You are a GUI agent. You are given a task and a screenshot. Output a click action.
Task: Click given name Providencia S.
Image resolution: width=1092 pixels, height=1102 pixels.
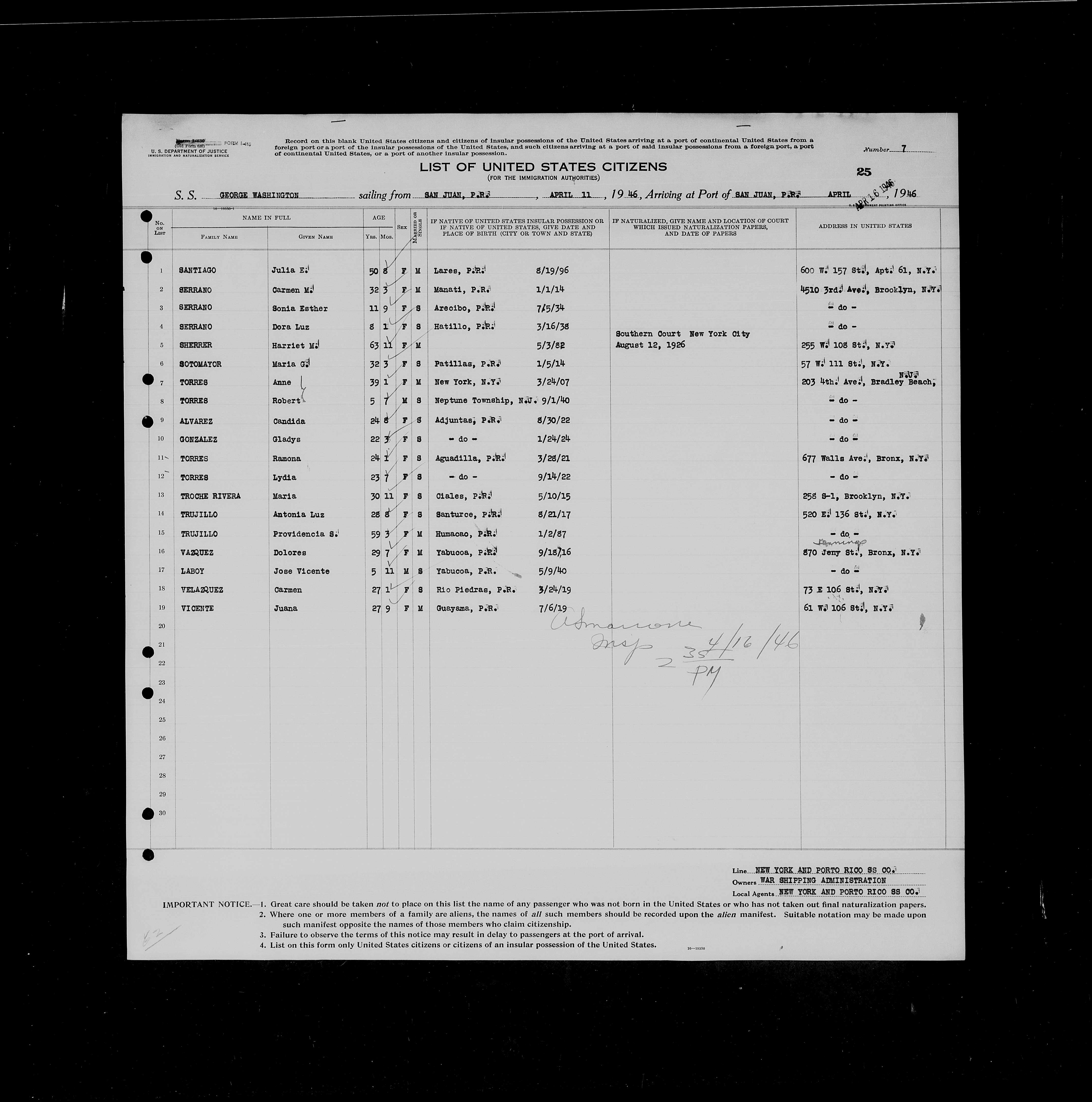[306, 534]
